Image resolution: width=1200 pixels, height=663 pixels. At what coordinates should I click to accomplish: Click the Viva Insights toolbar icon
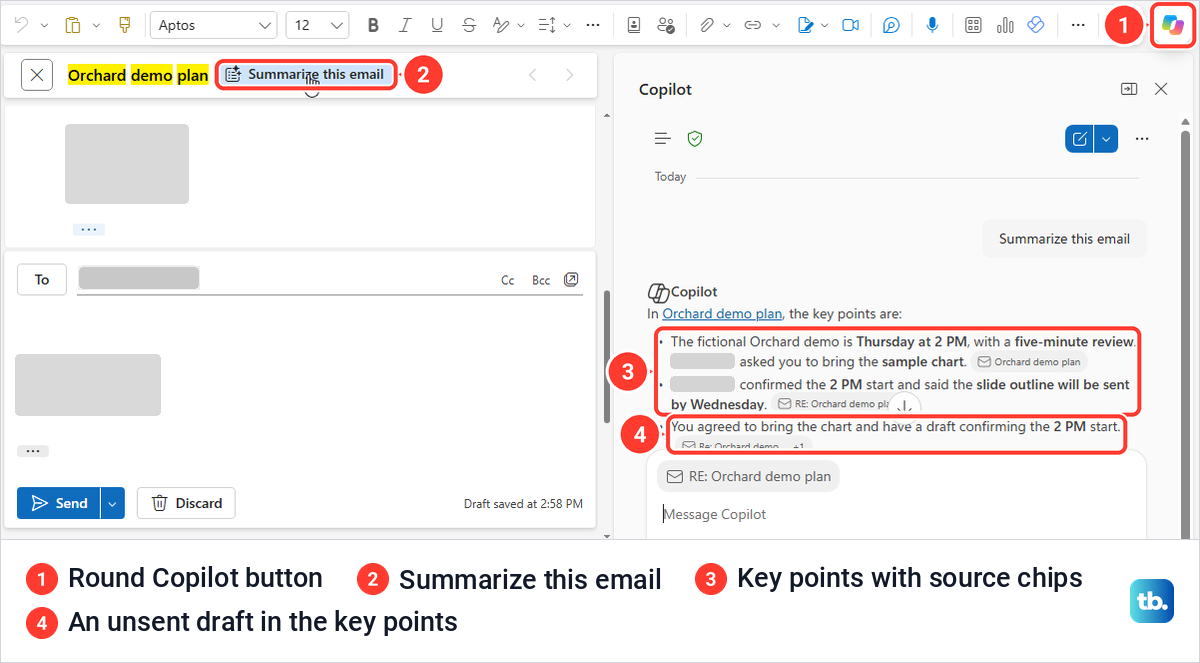click(1036, 25)
